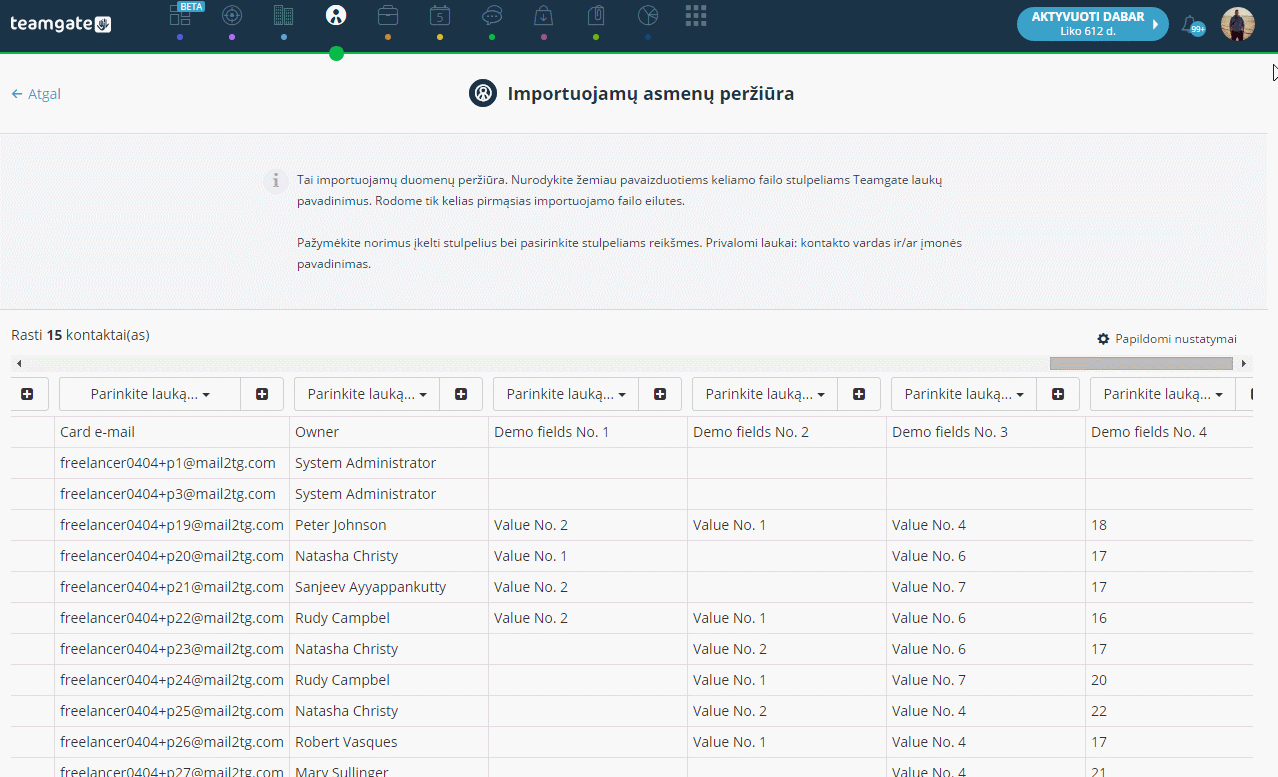The width and height of the screenshot is (1278, 777).
Task: Click the left arrow of the horizontal scrollbar
Action: click(x=19, y=364)
